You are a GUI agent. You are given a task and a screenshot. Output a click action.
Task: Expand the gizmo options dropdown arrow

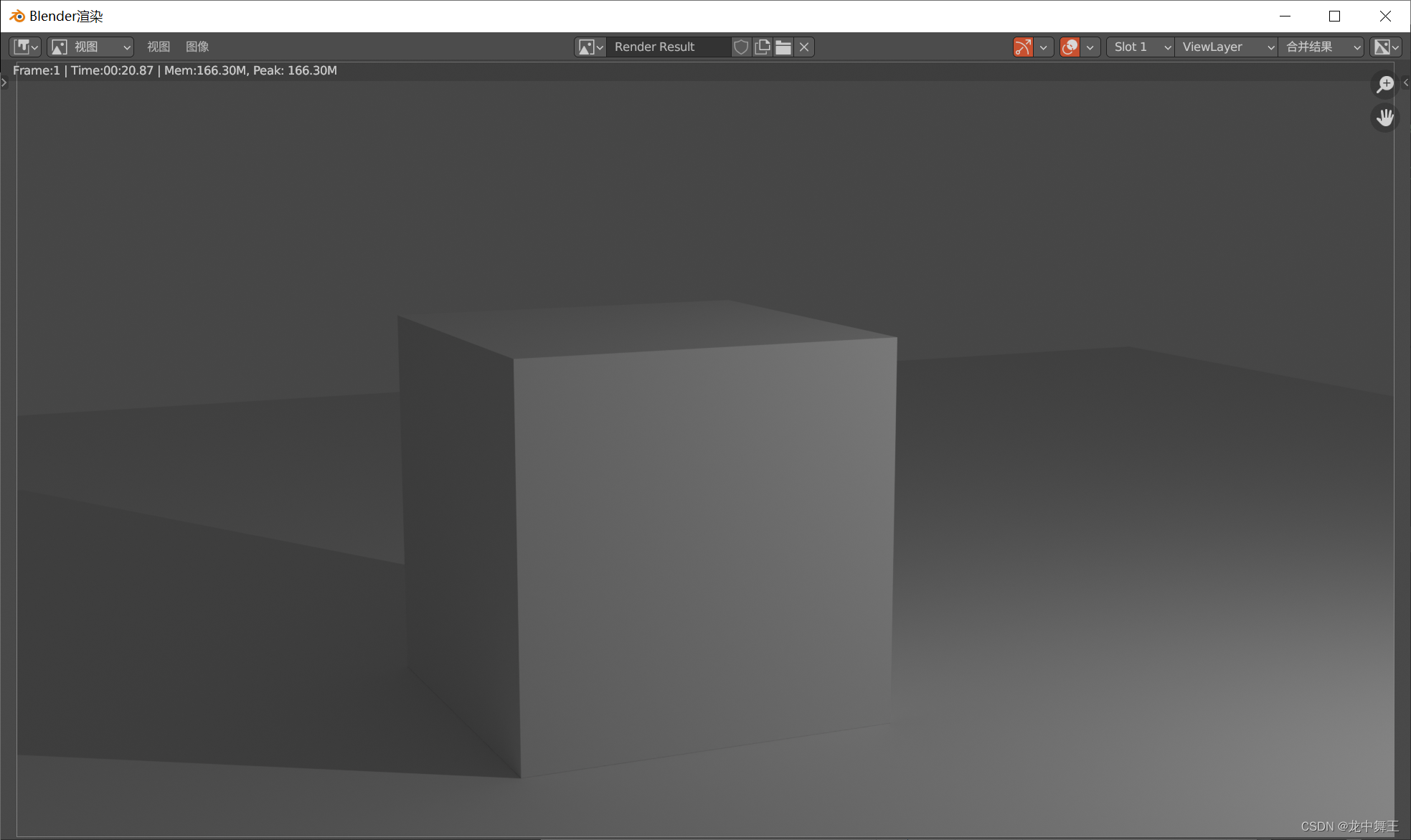tap(1044, 47)
